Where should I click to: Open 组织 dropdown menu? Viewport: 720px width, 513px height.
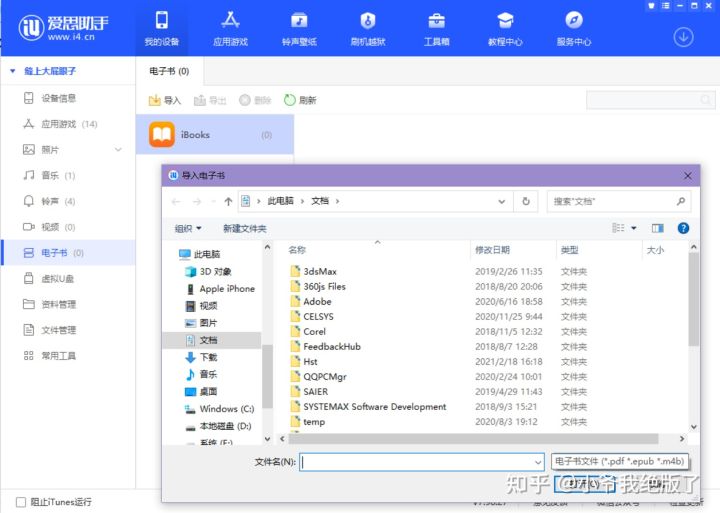click(x=188, y=228)
